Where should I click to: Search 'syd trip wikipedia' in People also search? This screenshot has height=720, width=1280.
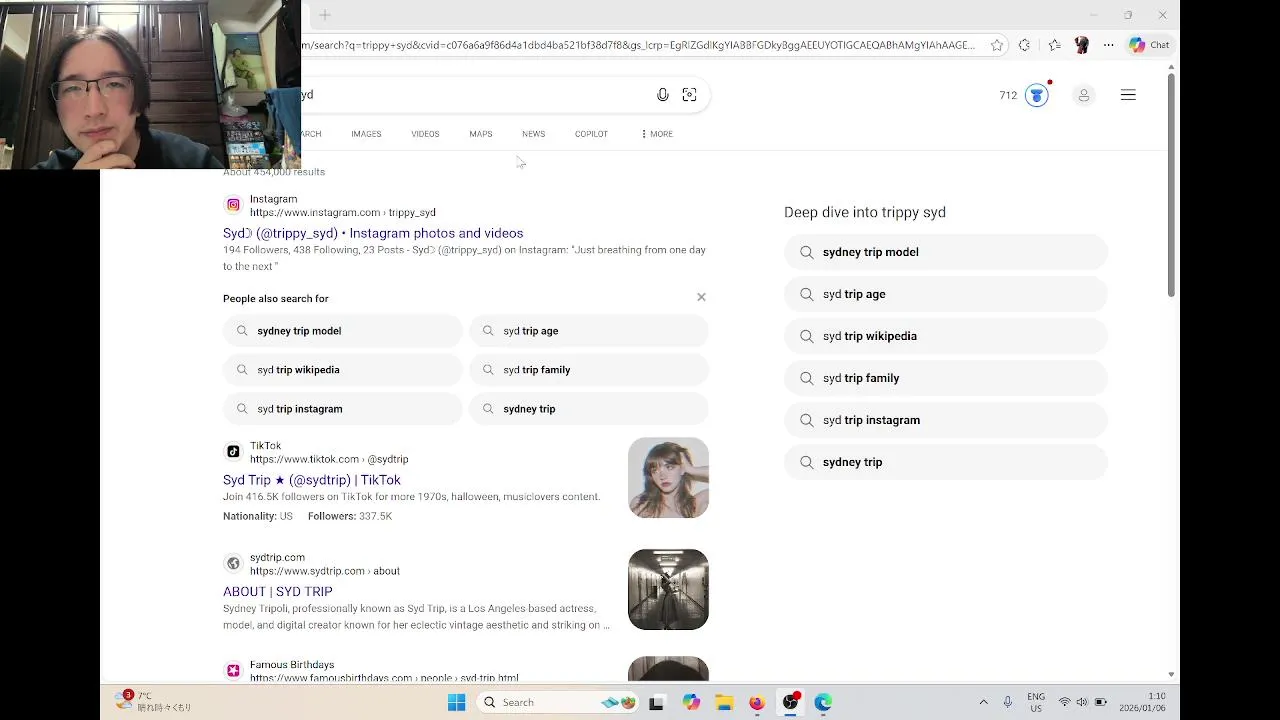[x=343, y=370]
